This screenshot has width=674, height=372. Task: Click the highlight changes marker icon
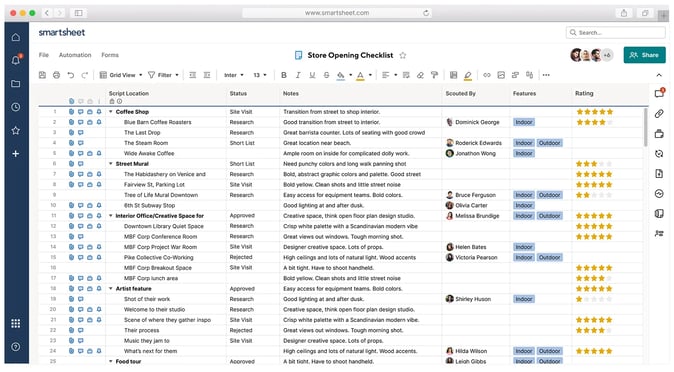pos(468,75)
